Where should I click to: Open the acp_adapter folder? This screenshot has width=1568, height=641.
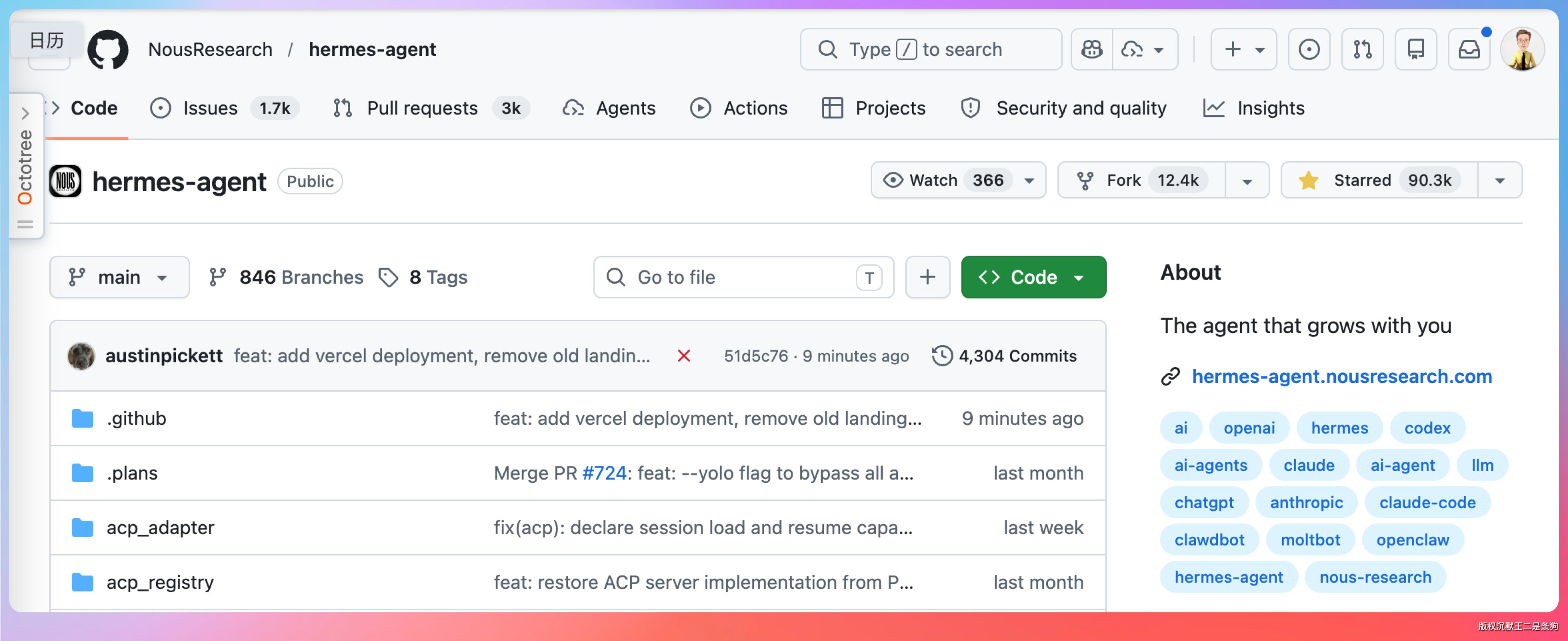tap(160, 527)
